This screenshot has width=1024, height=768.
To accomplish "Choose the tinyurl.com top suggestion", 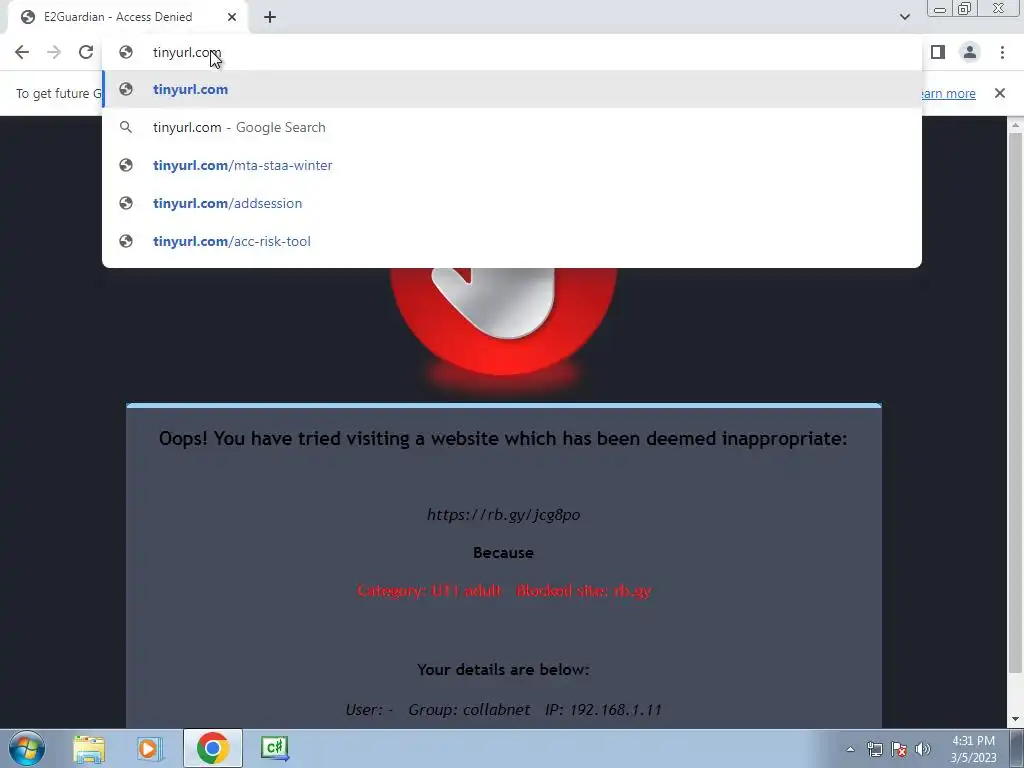I will [512, 89].
